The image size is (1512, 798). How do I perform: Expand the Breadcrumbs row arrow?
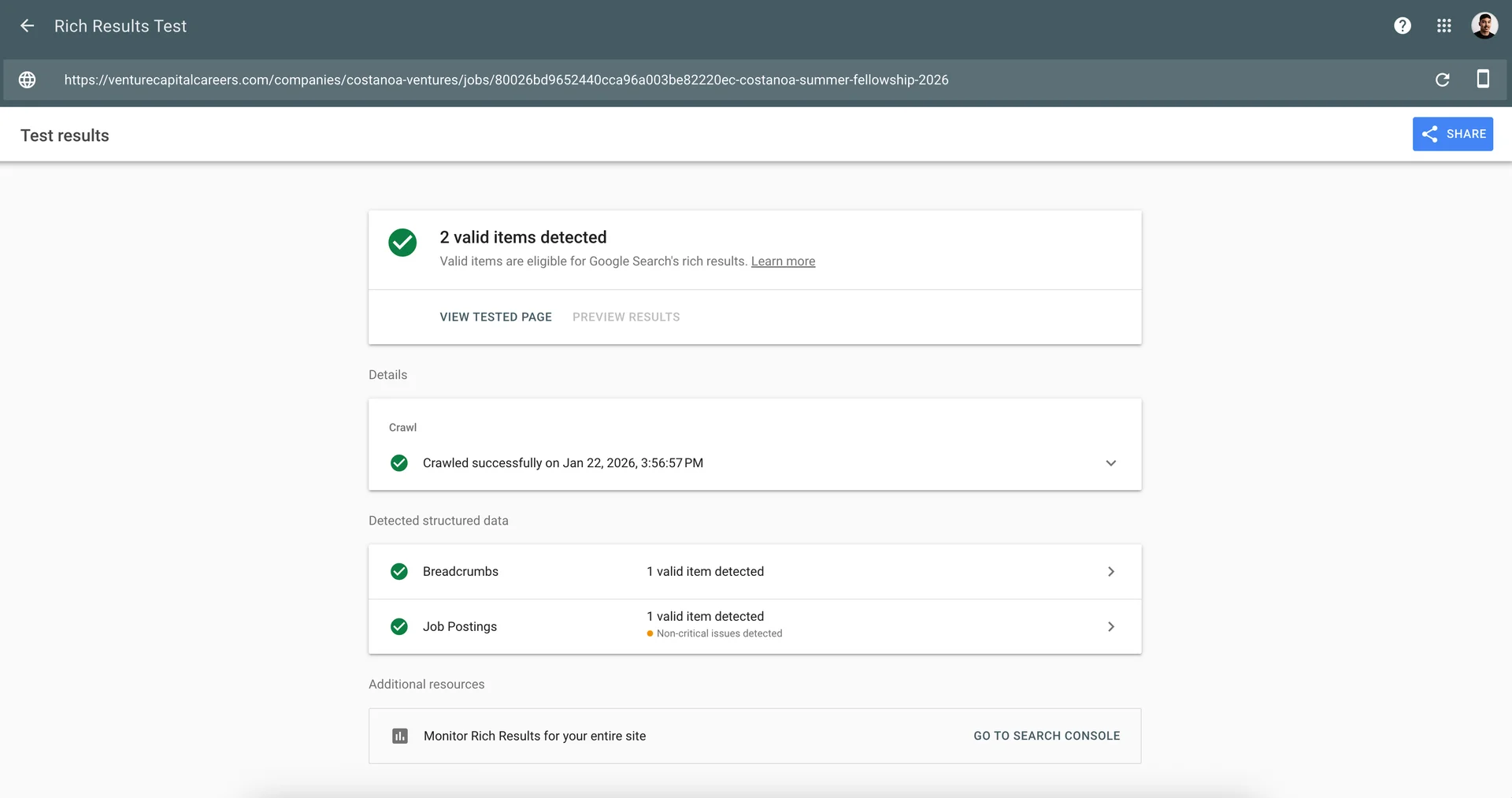1110,571
